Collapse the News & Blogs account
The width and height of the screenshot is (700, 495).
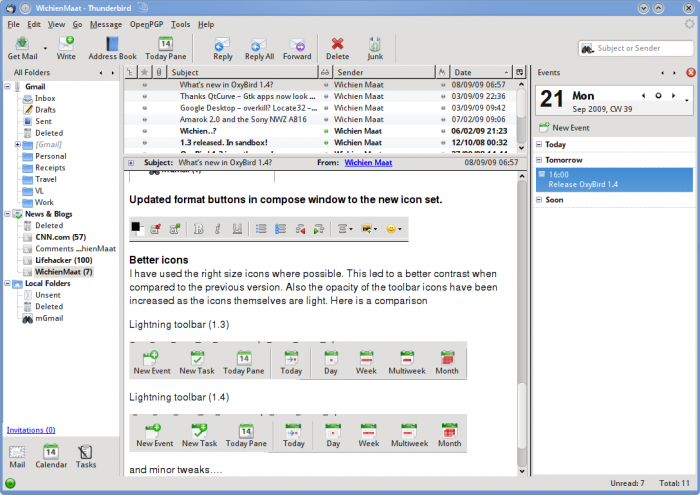[x=8, y=214]
